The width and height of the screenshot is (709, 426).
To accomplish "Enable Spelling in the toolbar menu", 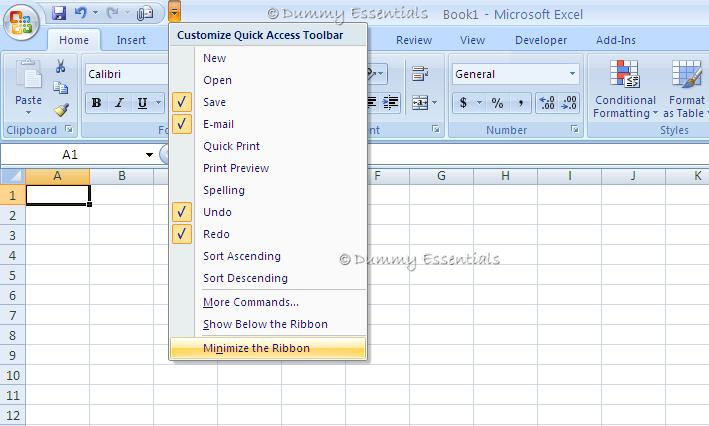I will 268,190.
